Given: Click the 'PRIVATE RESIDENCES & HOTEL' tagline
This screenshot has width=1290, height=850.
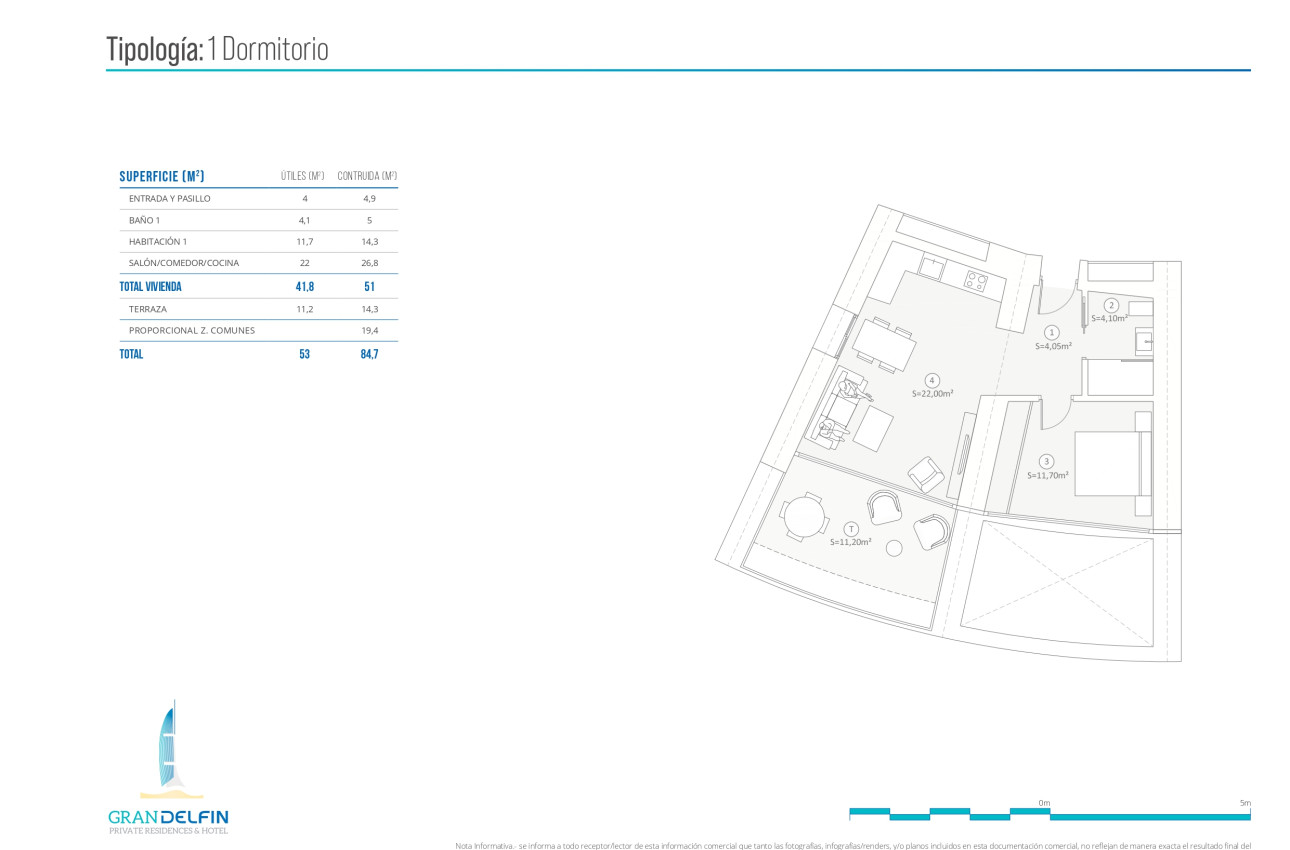Looking at the screenshot, I should tap(168, 831).
